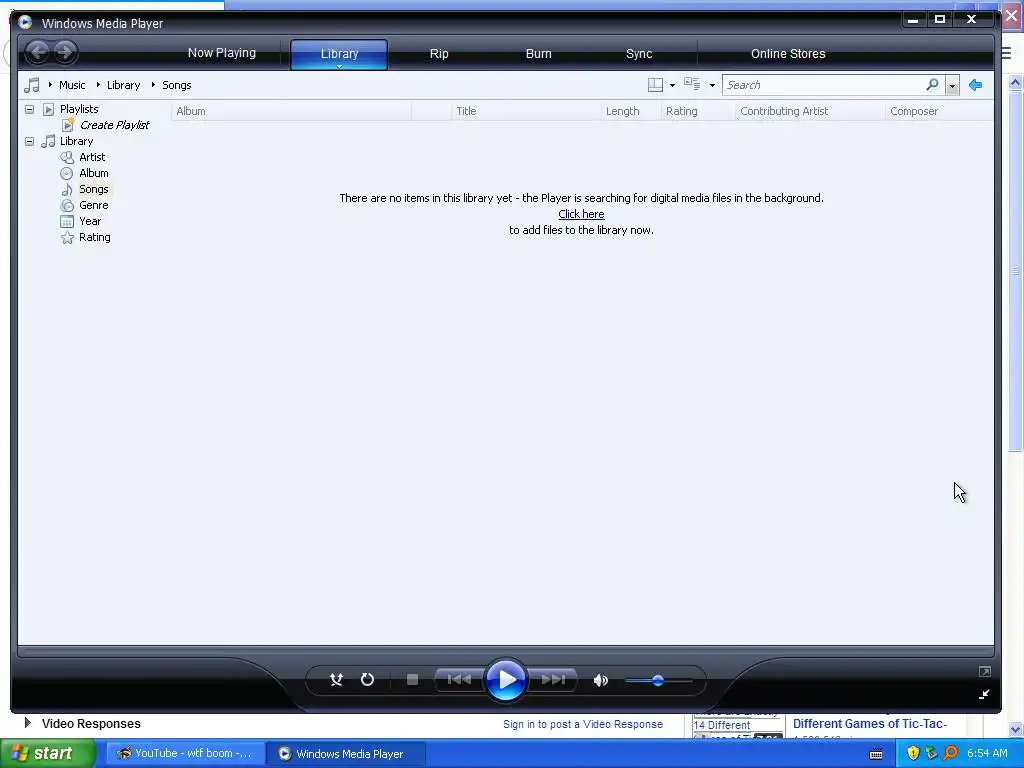Screen dimensions: 1024x768
Task: Switch to compact mode icon
Action: [984, 695]
